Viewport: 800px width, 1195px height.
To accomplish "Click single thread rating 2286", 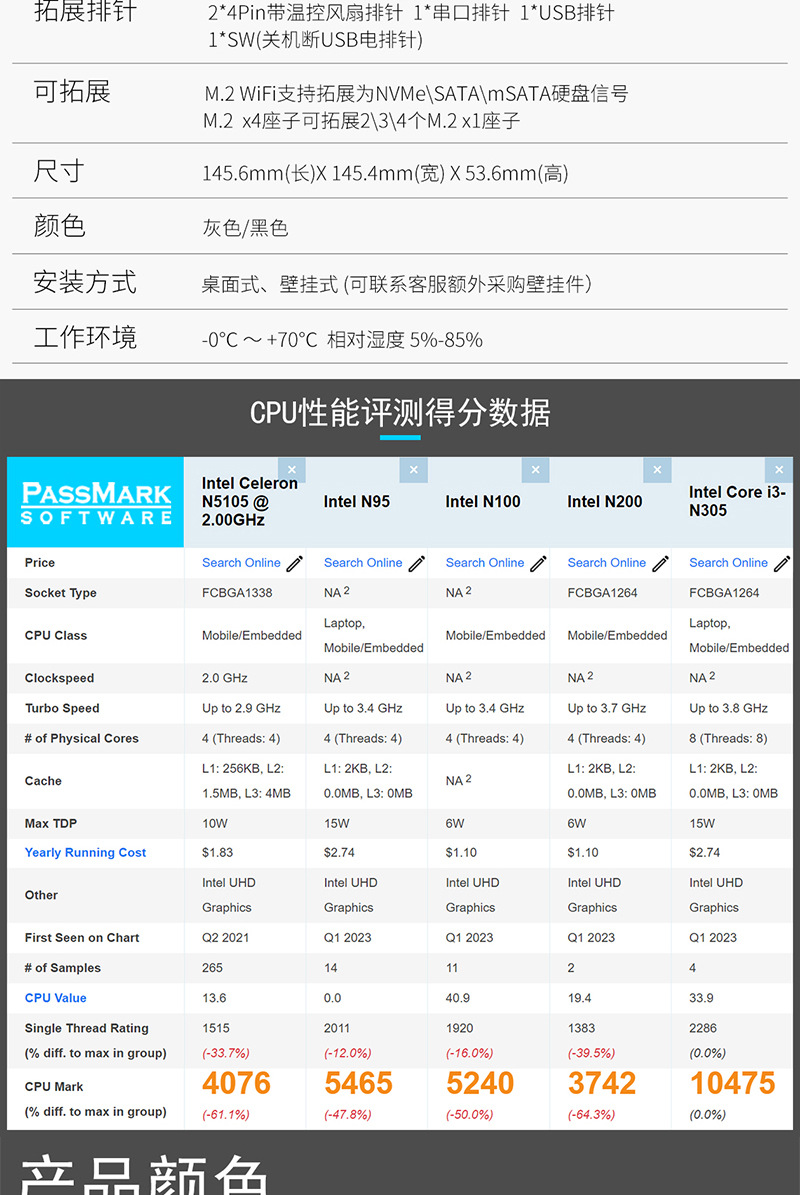I will [703, 1028].
